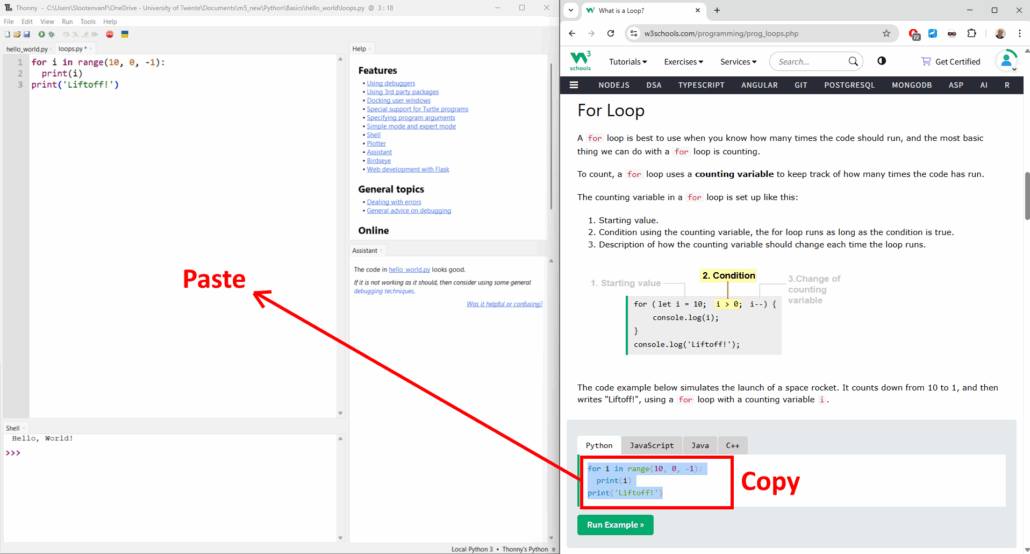The image size is (1030, 554).
Task: Start Thonny debugger with the bug icon
Action: 51,34
